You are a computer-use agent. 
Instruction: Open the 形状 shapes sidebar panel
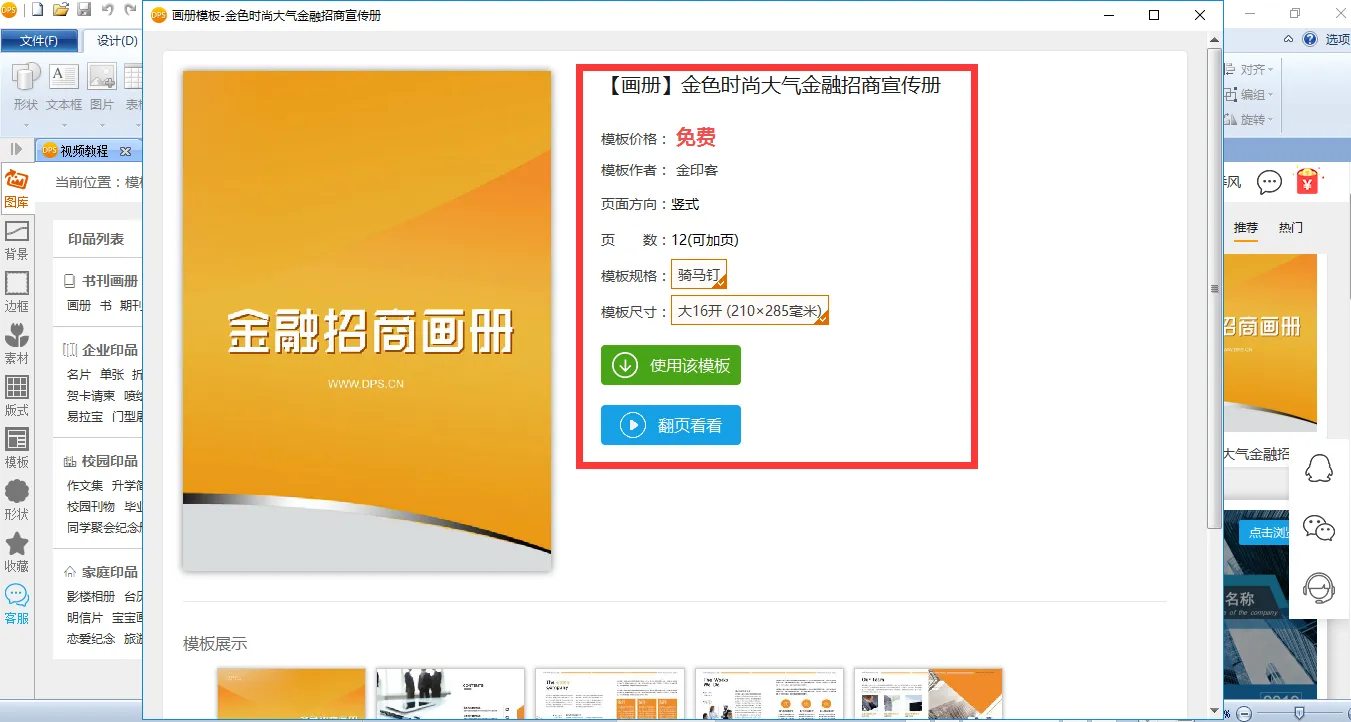tap(17, 501)
